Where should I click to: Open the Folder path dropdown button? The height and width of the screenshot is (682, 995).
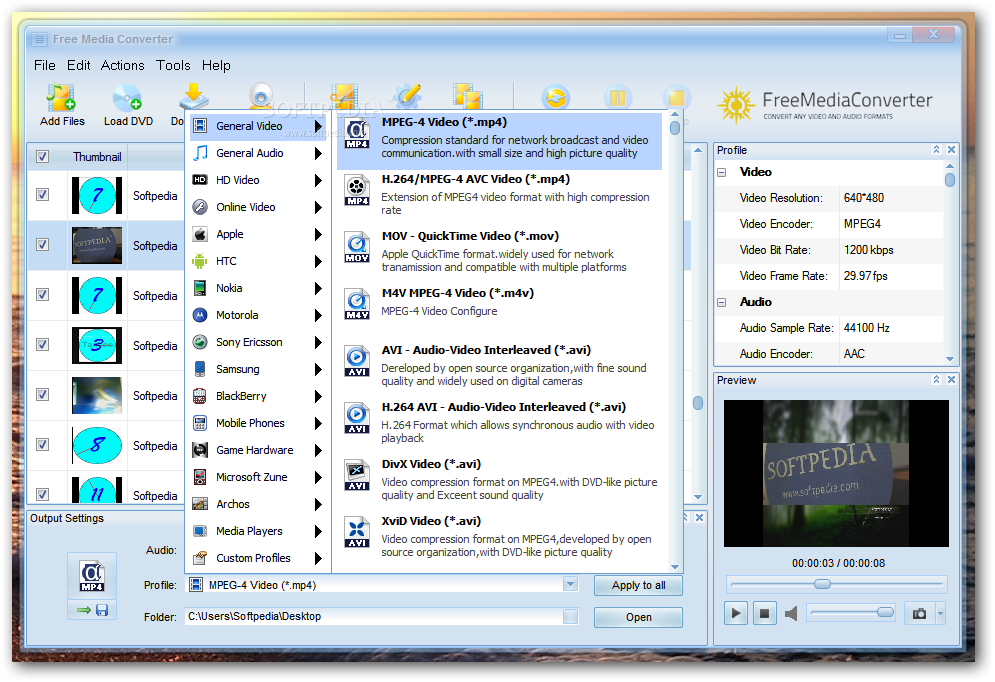570,616
